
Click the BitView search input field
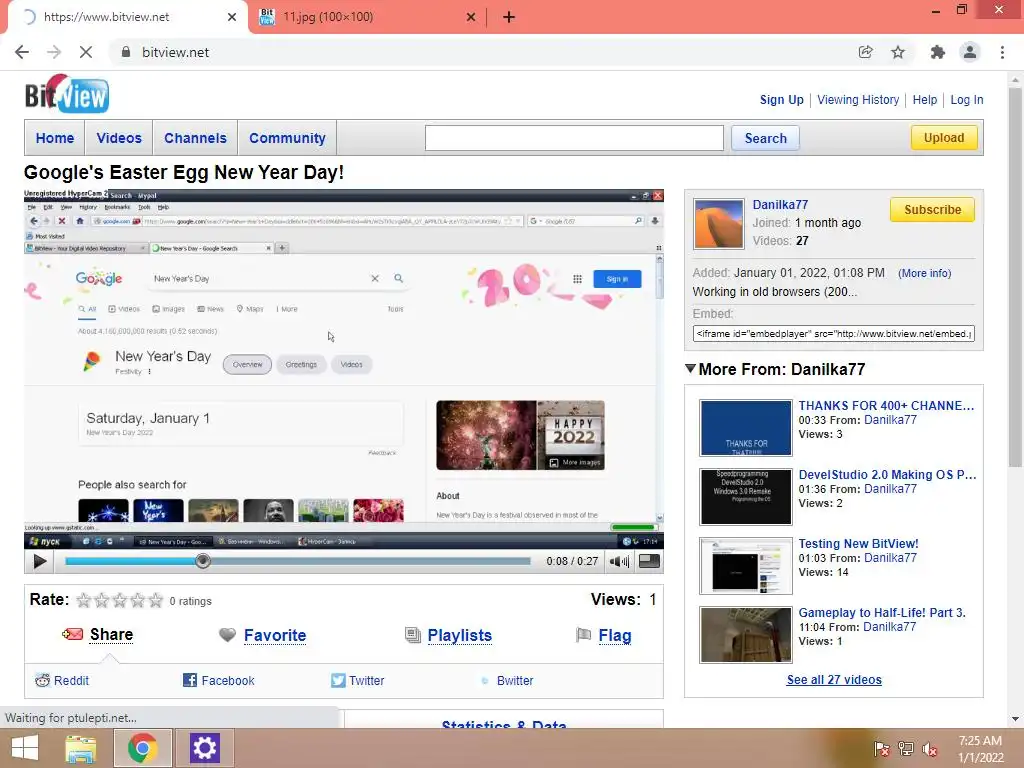click(x=574, y=138)
